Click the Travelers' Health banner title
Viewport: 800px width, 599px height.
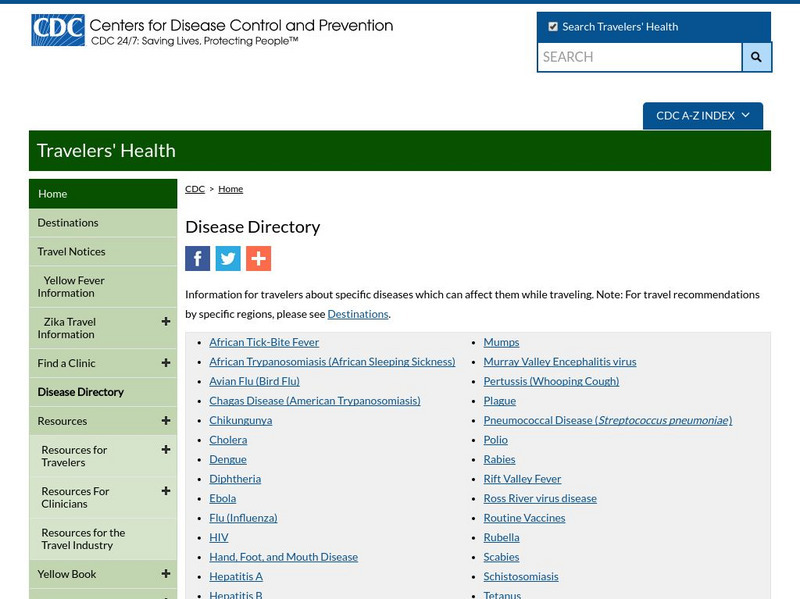pyautogui.click(x=106, y=151)
